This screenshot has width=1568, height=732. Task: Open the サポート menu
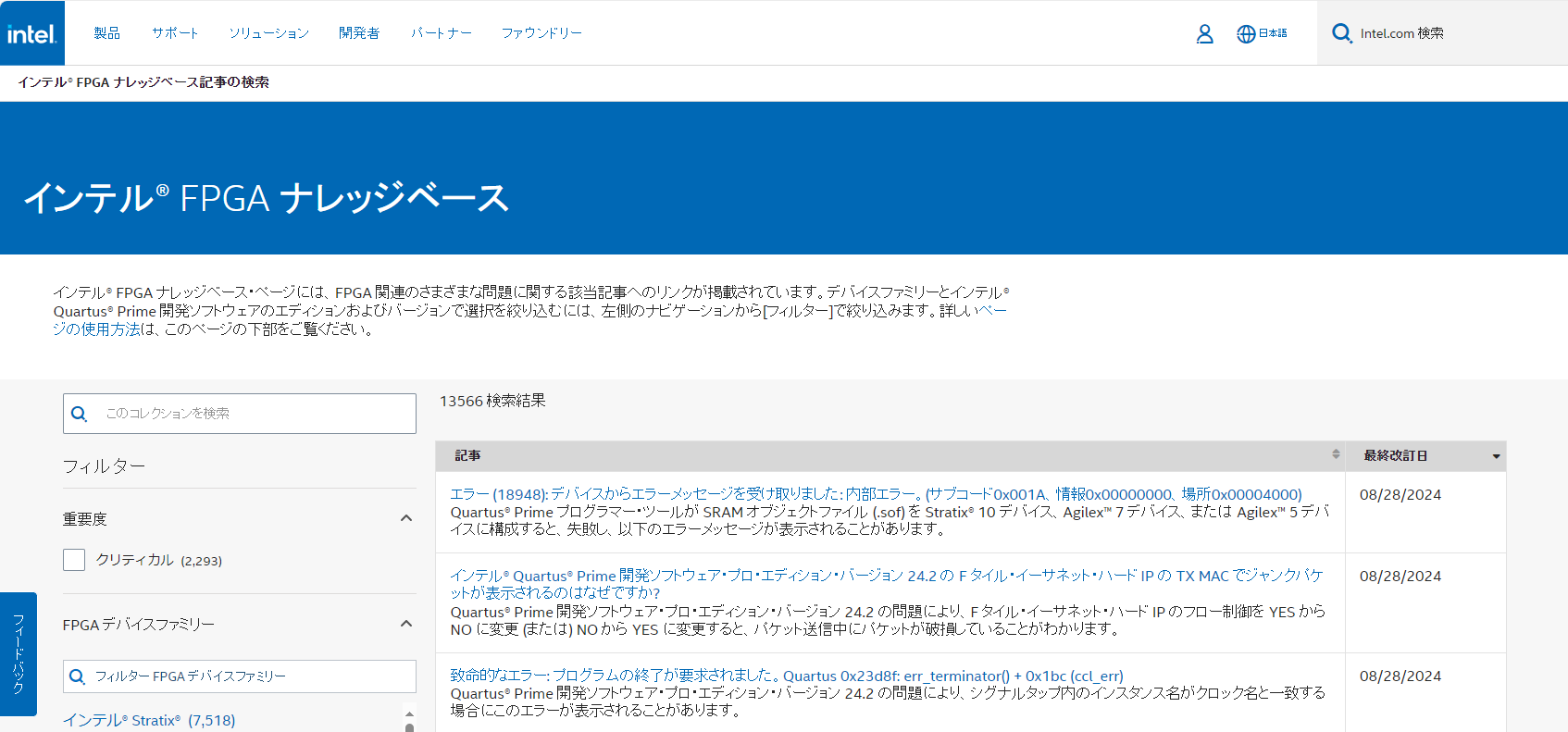pyautogui.click(x=175, y=33)
